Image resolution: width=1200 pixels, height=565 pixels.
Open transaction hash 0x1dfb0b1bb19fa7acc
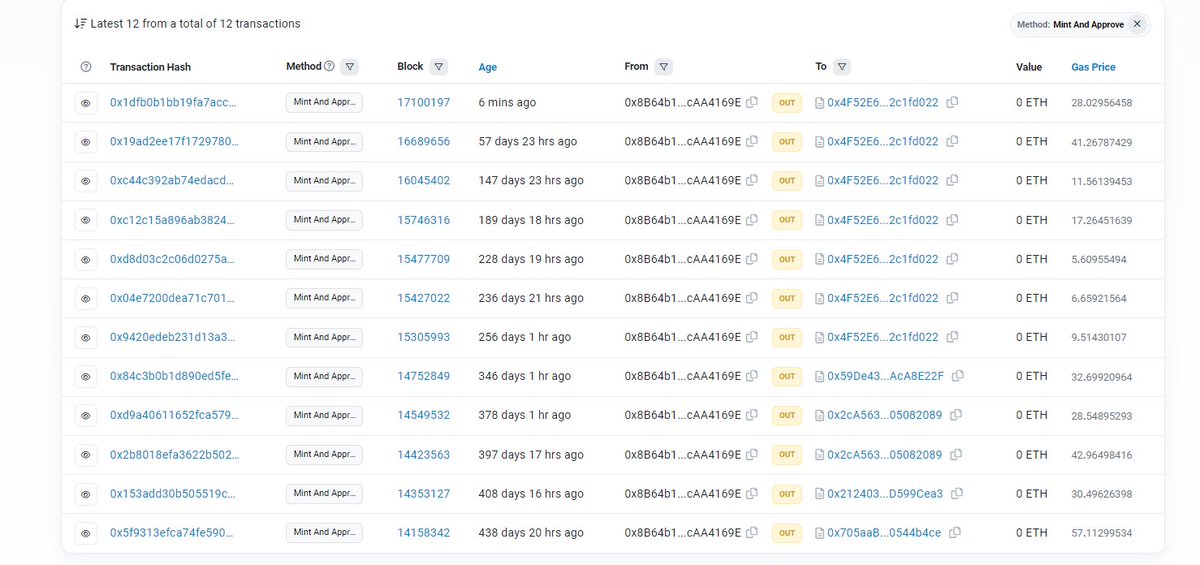pyautogui.click(x=173, y=103)
